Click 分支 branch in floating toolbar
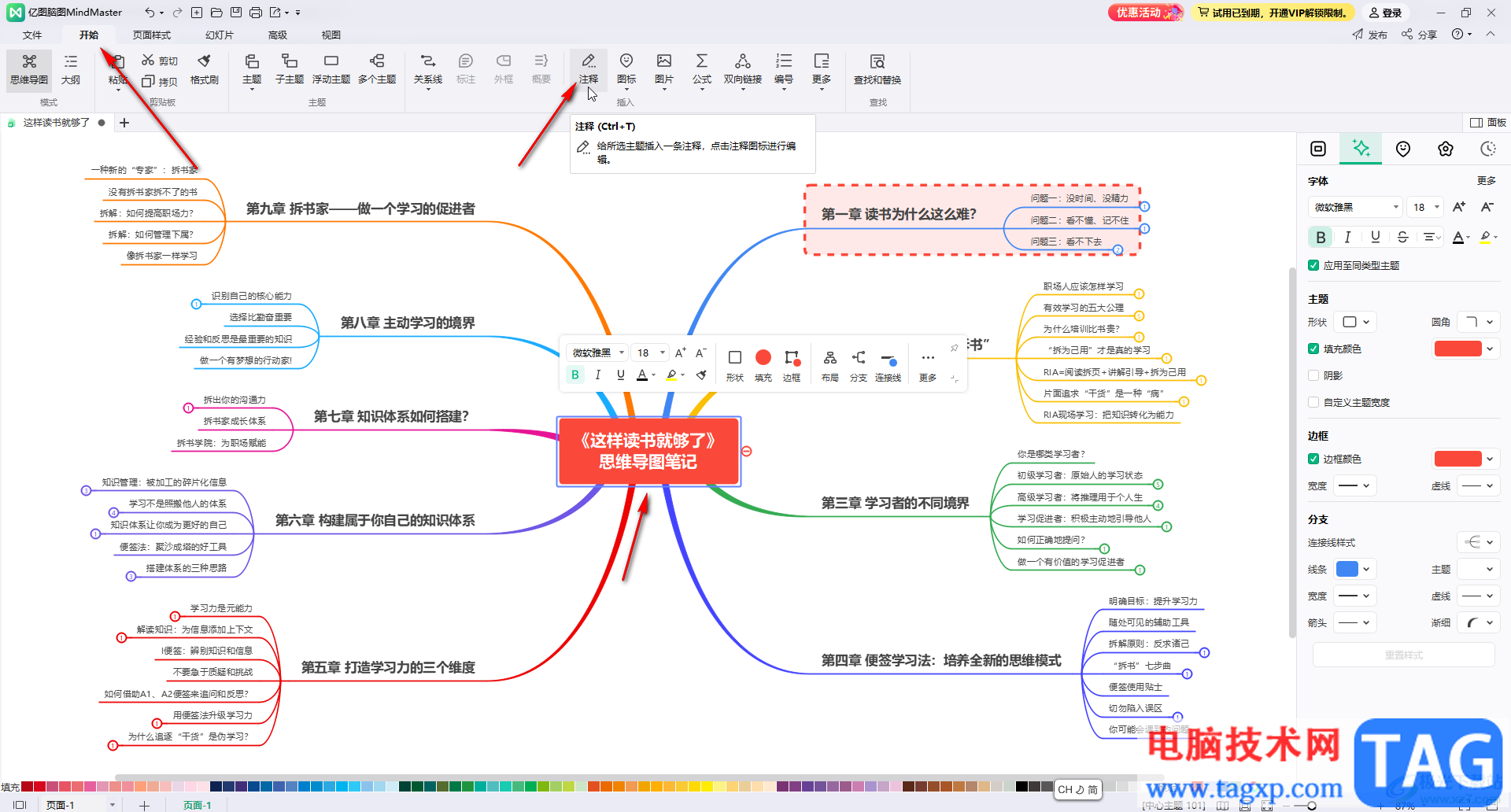Image resolution: width=1511 pixels, height=812 pixels. pyautogui.click(x=859, y=365)
